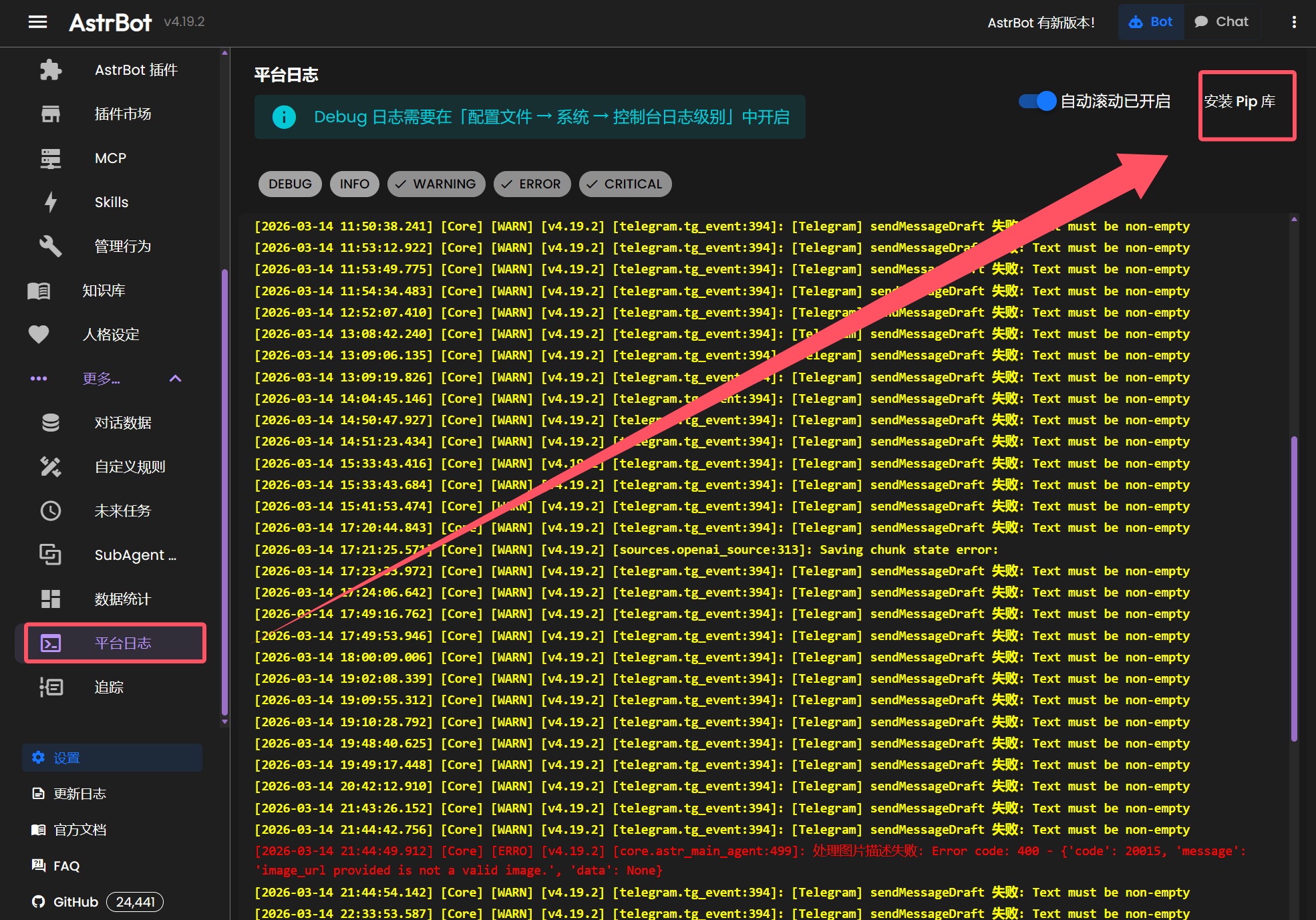Collapse the 更多 sidebar group chevron
The image size is (1316, 920).
(x=176, y=379)
